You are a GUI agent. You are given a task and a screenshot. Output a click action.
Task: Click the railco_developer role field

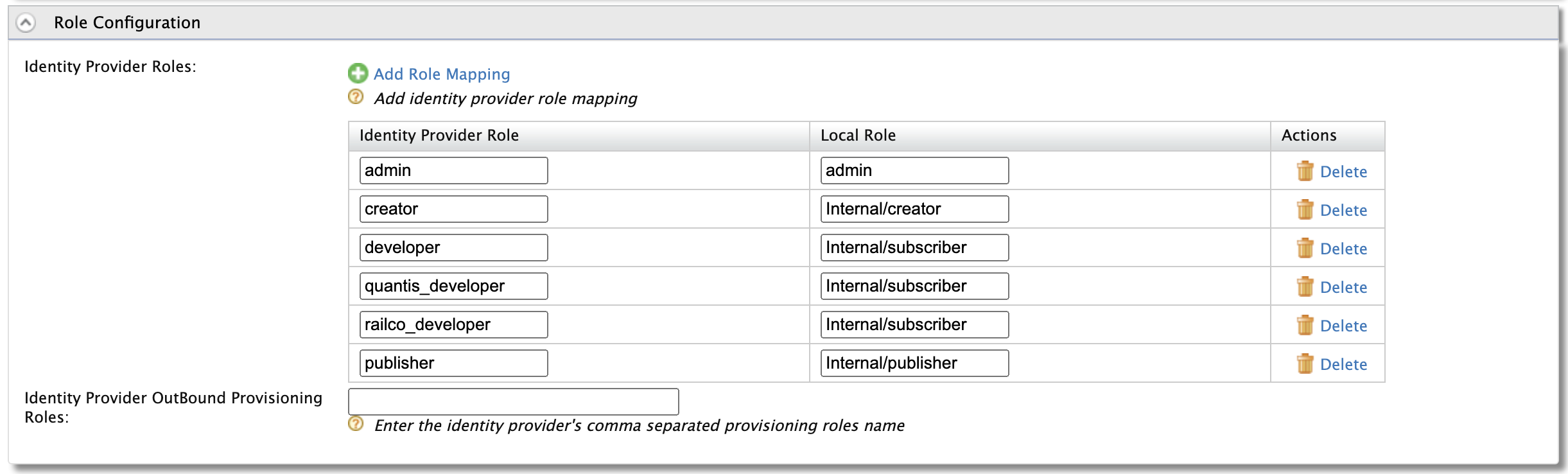point(454,324)
